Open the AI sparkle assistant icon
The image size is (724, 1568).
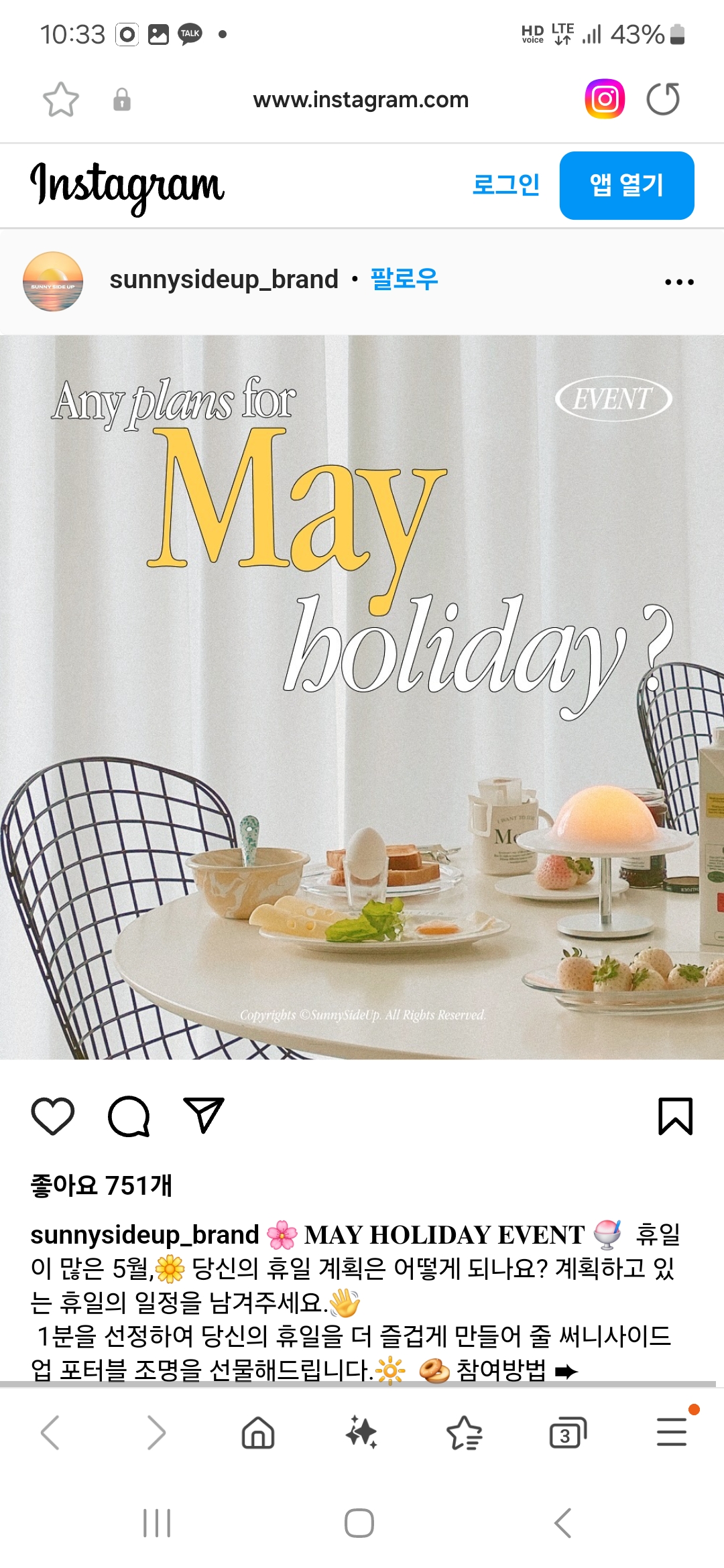[x=361, y=1433]
